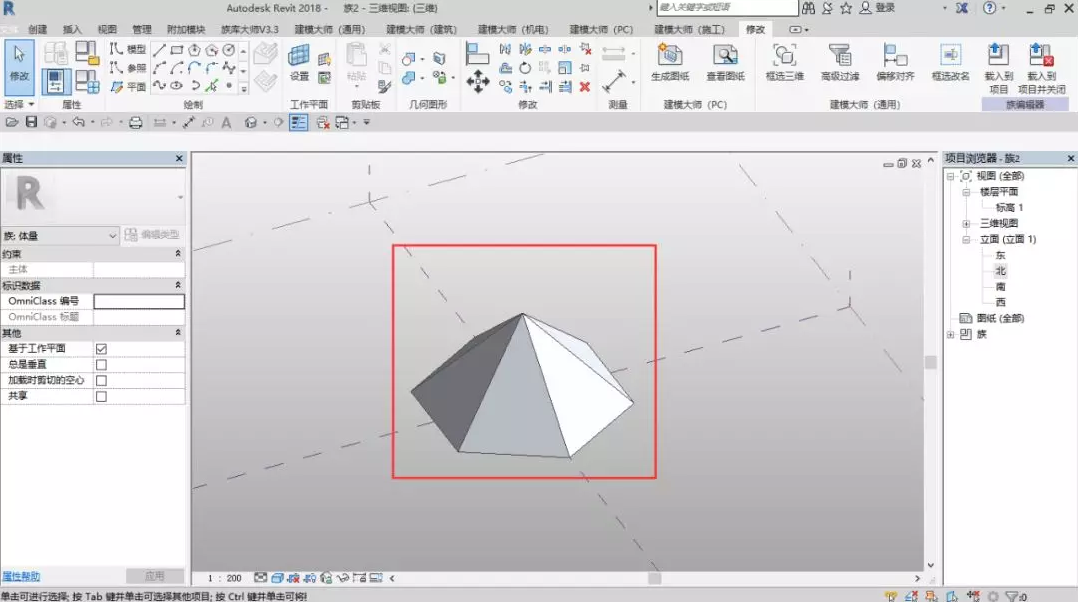Screen dimensions: 1078x602
Task: Select the 南 elevation view
Action: click(1000, 286)
